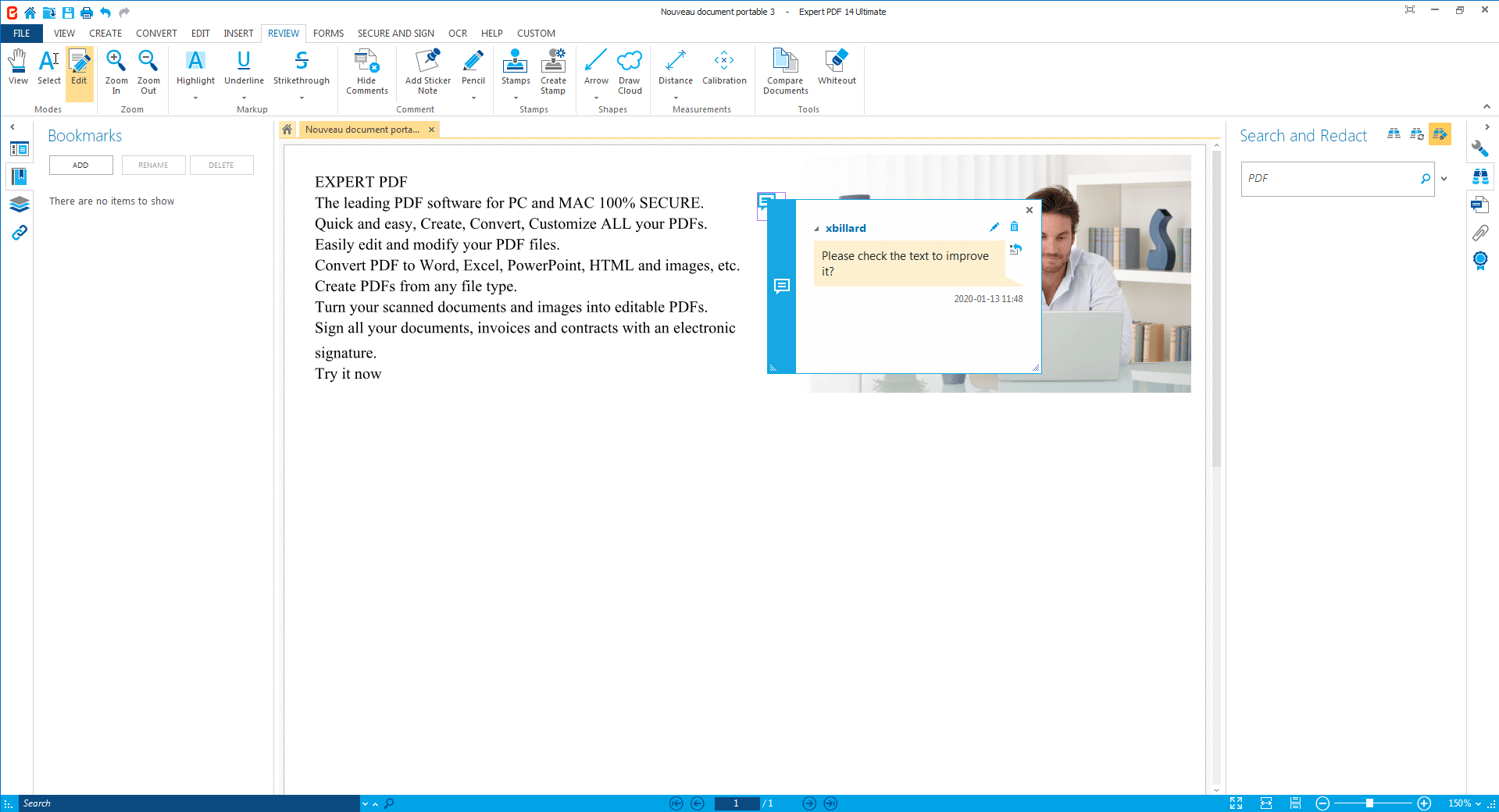Expand the Highlight dropdown arrow

(195, 98)
